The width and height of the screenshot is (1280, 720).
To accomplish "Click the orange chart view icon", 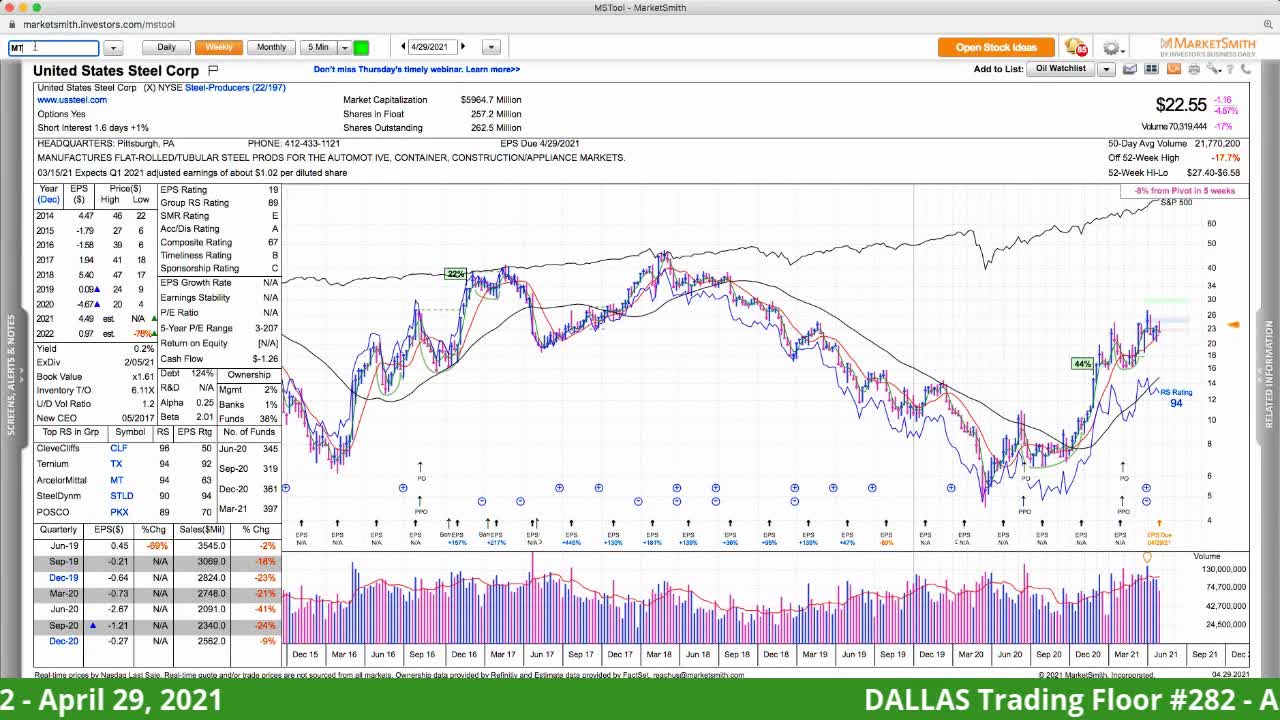I will tap(1173, 69).
